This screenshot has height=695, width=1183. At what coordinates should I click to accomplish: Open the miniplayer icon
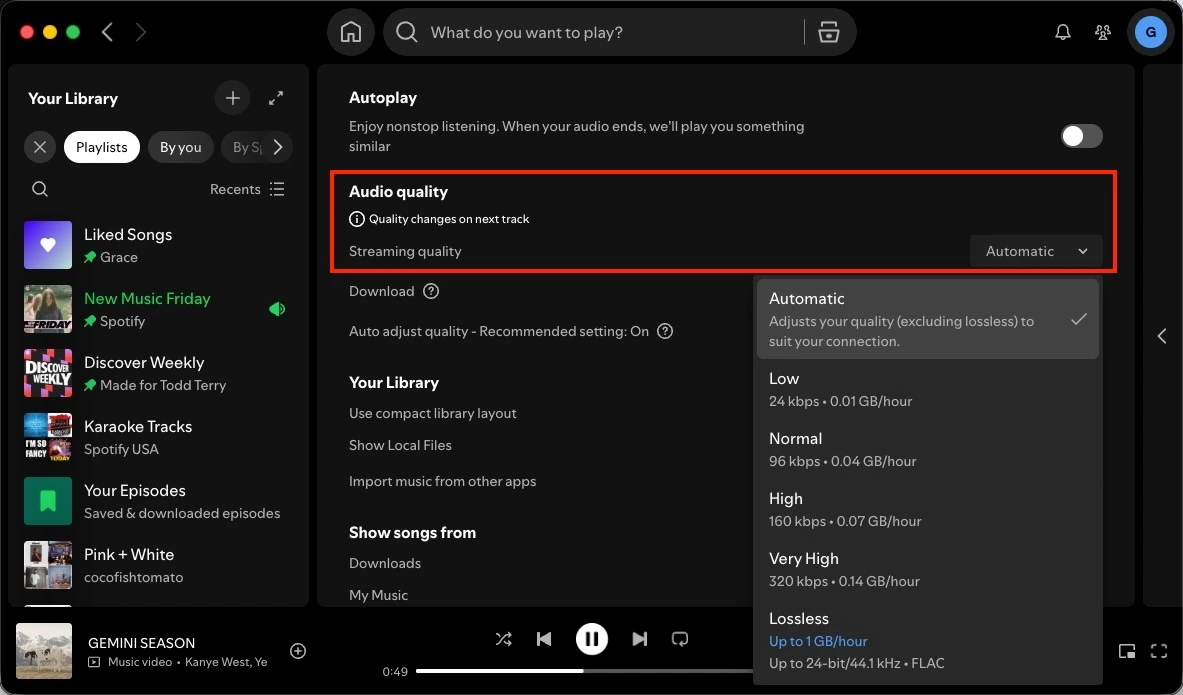click(1126, 651)
